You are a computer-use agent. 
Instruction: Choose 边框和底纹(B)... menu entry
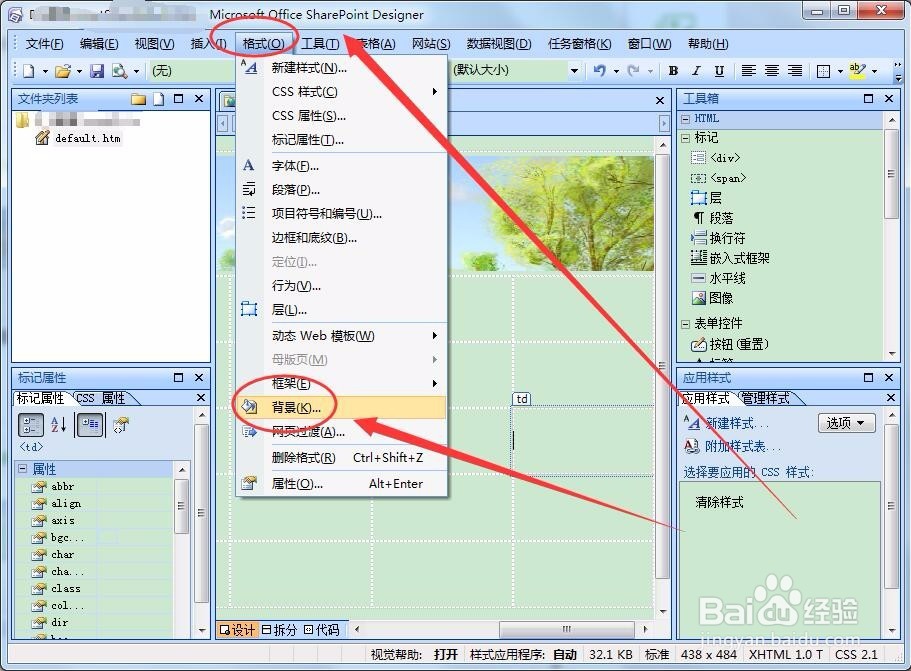coord(342,238)
